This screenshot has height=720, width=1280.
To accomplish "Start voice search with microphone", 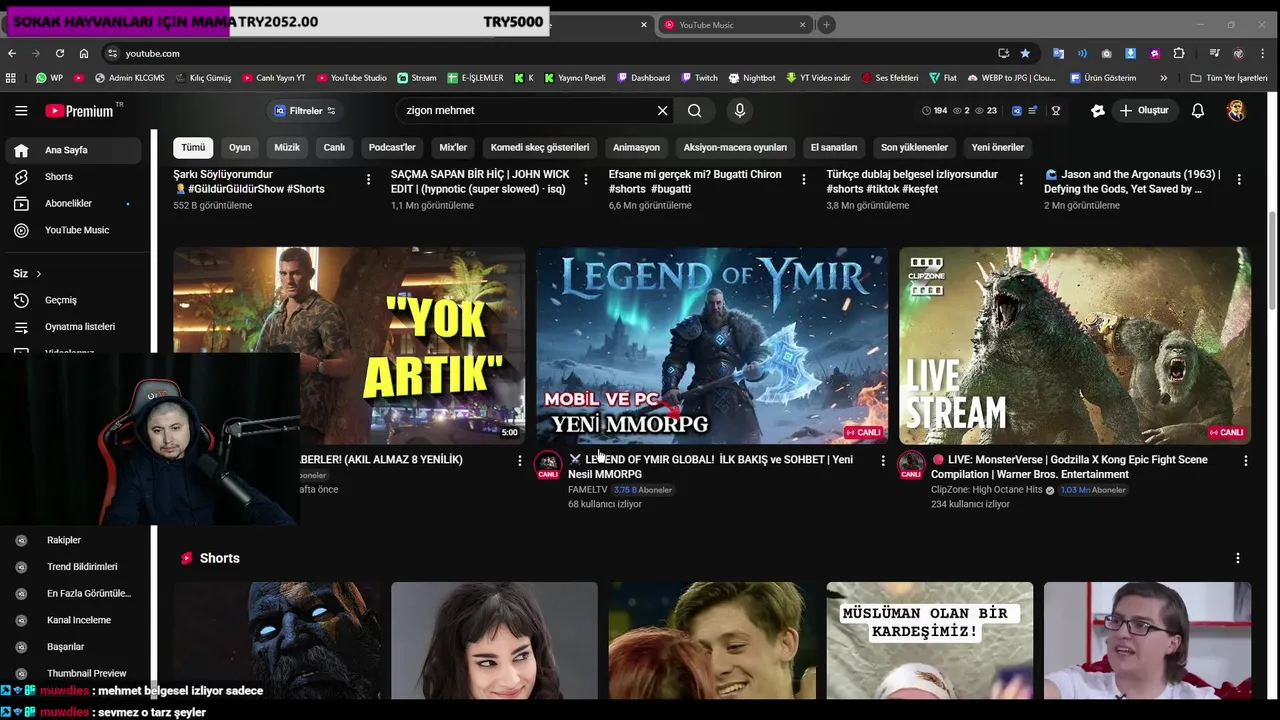I will tap(739, 111).
